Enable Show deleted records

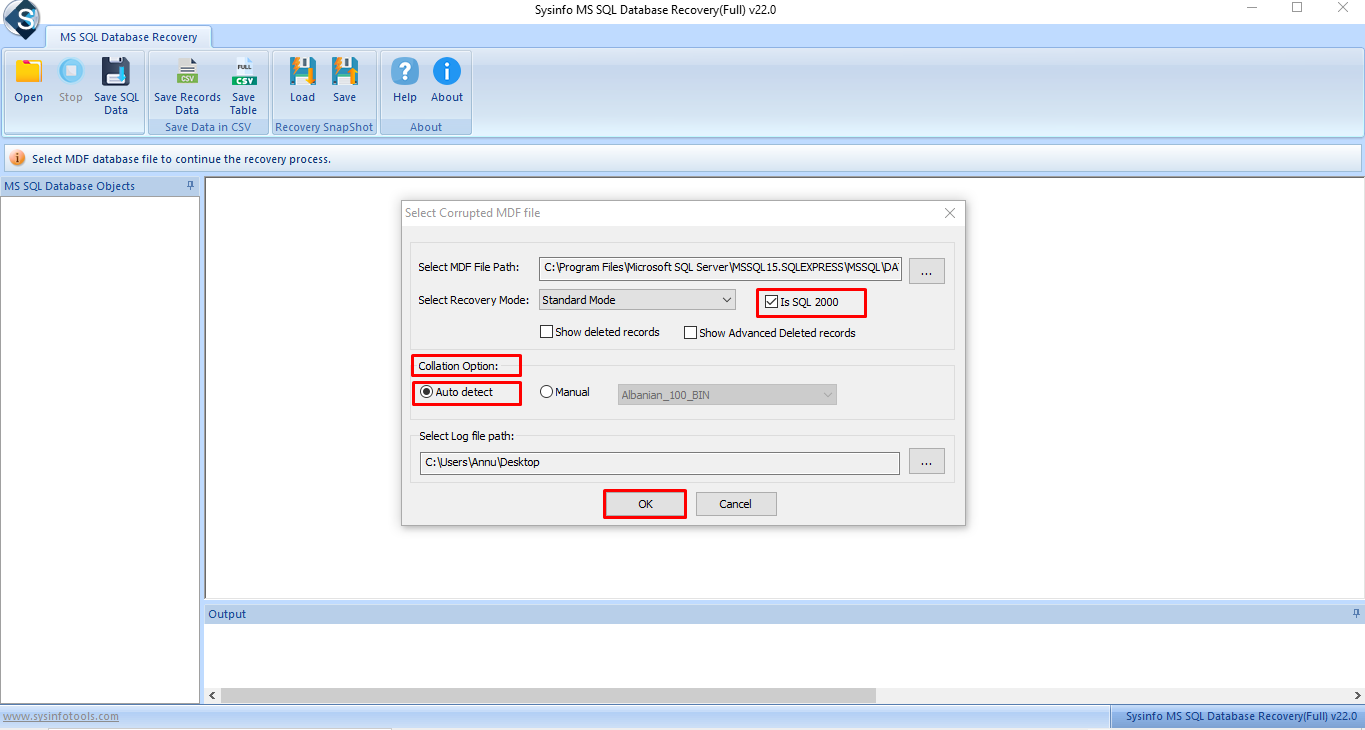546,332
